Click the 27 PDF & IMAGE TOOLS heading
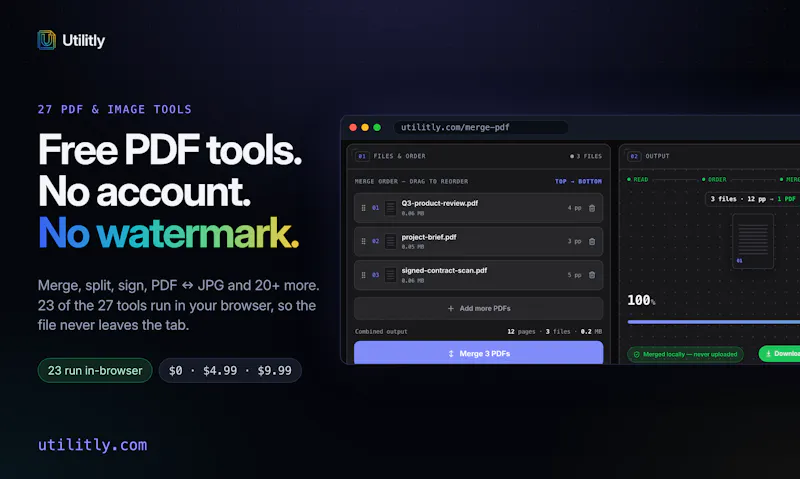This screenshot has width=800, height=479. click(115, 109)
